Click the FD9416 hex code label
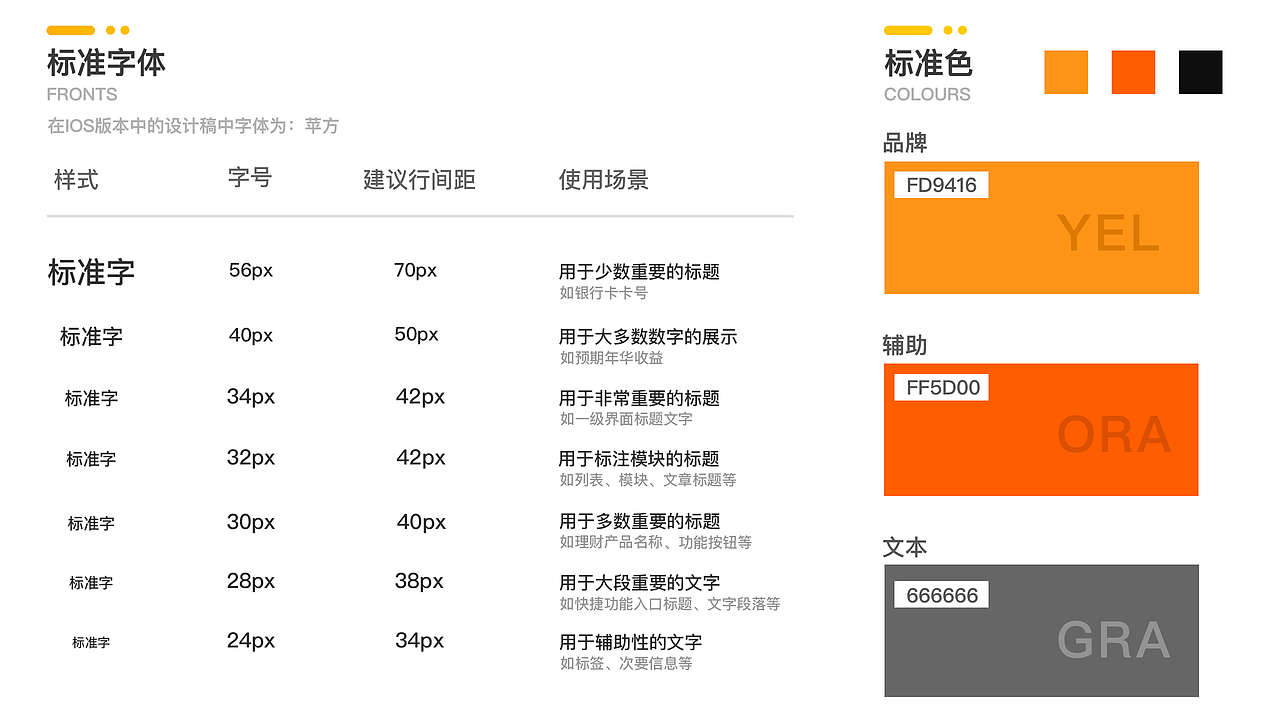Viewport: 1280px width, 720px height. coord(940,185)
